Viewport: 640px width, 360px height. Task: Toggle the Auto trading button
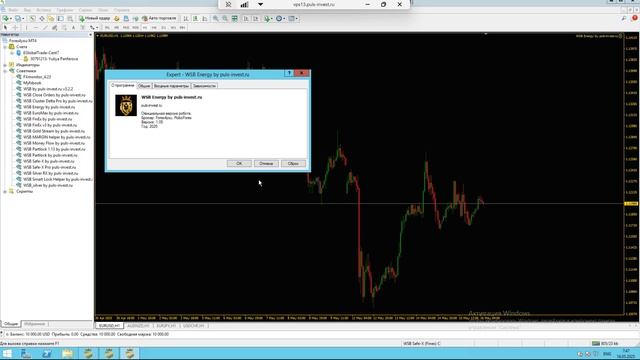click(x=159, y=18)
